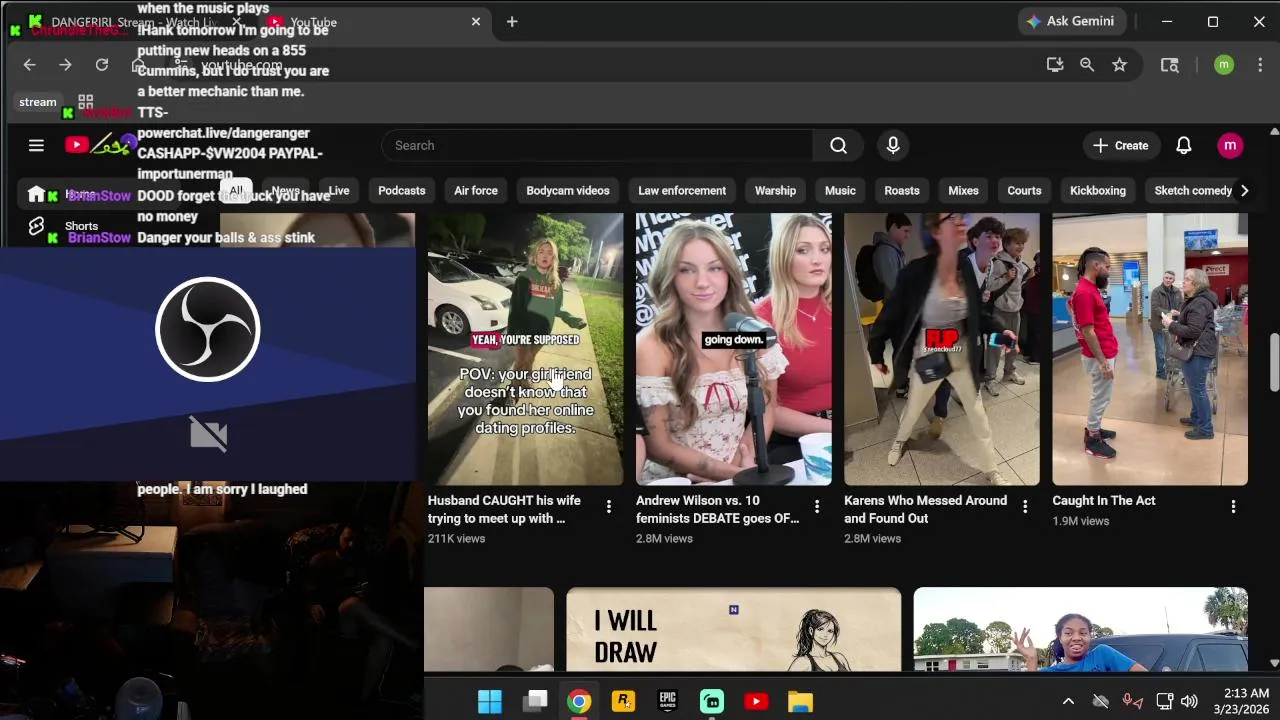The width and height of the screenshot is (1280, 720).
Task: Go back with the browser back arrow
Action: (x=29, y=65)
